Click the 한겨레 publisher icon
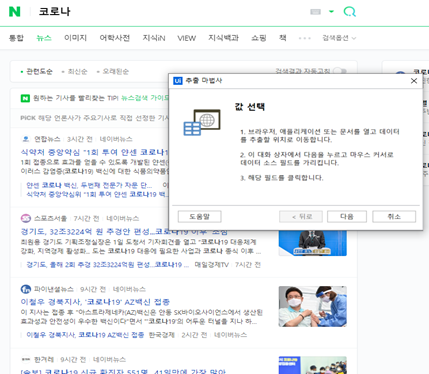 (x=26, y=359)
